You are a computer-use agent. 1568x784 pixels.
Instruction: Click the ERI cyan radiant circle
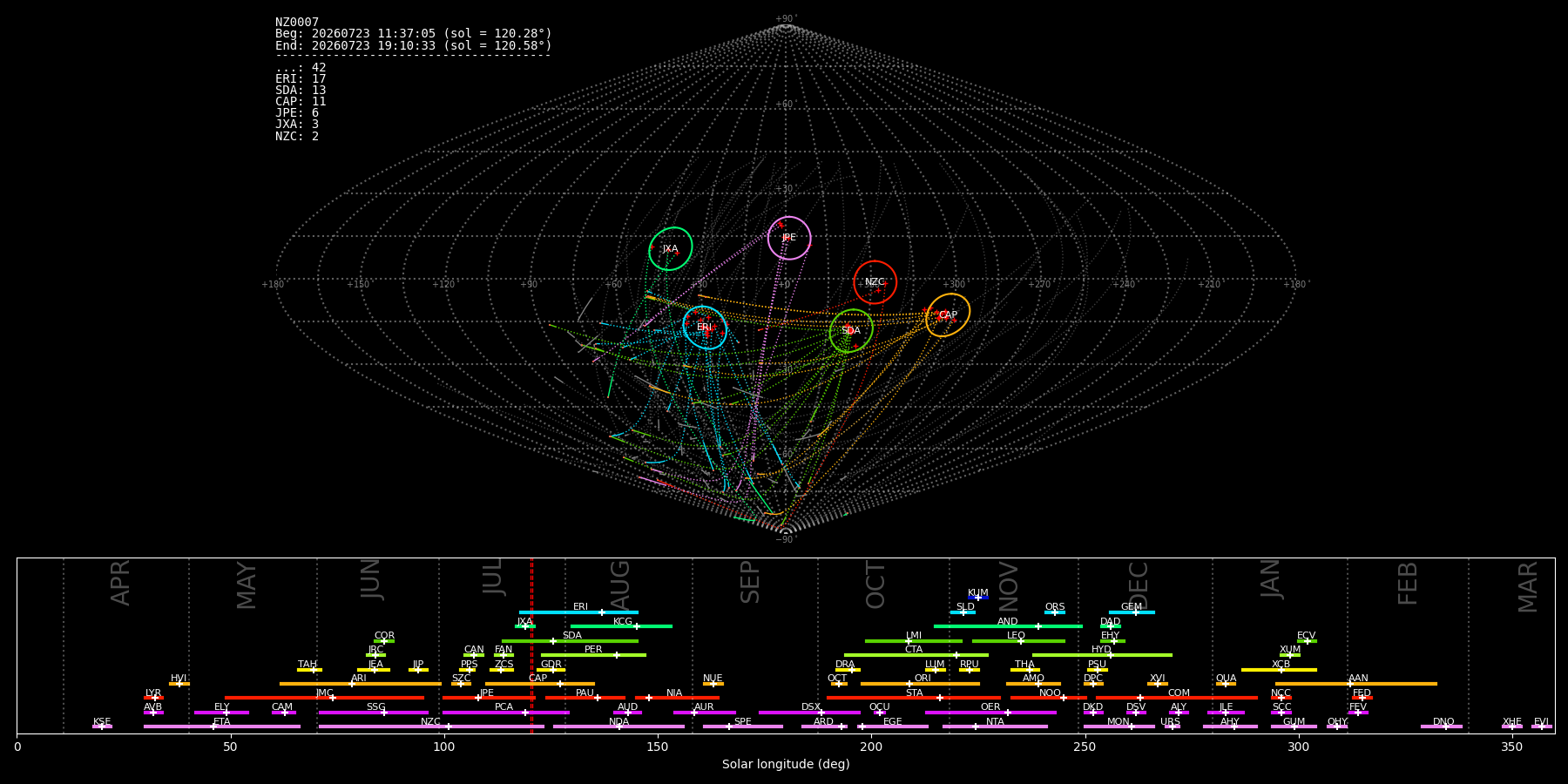pyautogui.click(x=705, y=328)
